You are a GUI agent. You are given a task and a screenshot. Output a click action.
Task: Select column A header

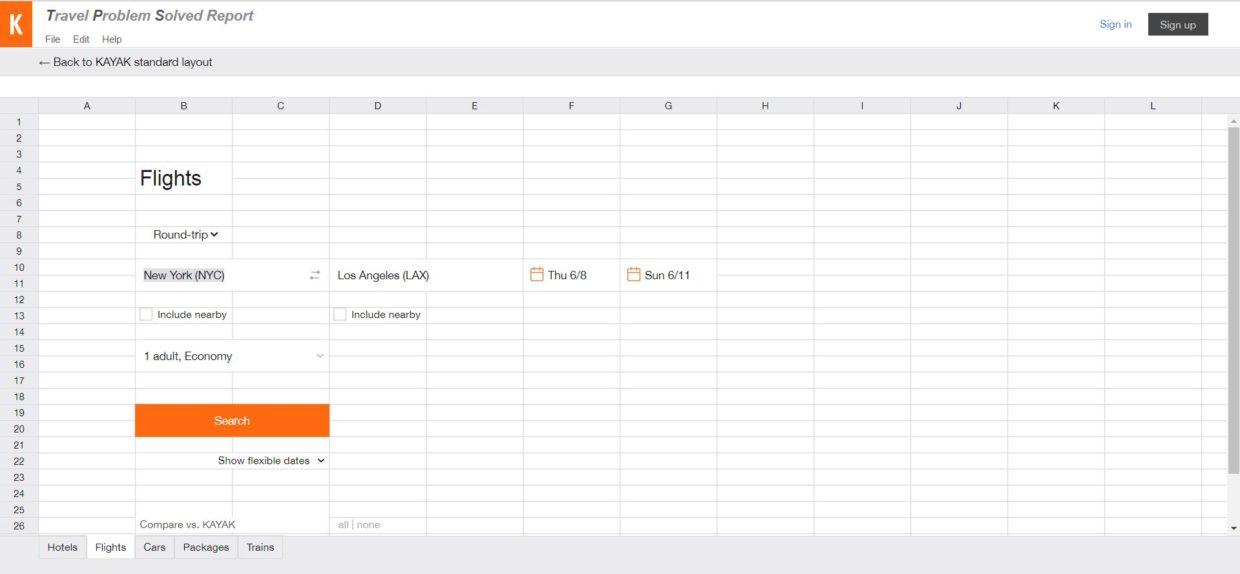pyautogui.click(x=87, y=106)
